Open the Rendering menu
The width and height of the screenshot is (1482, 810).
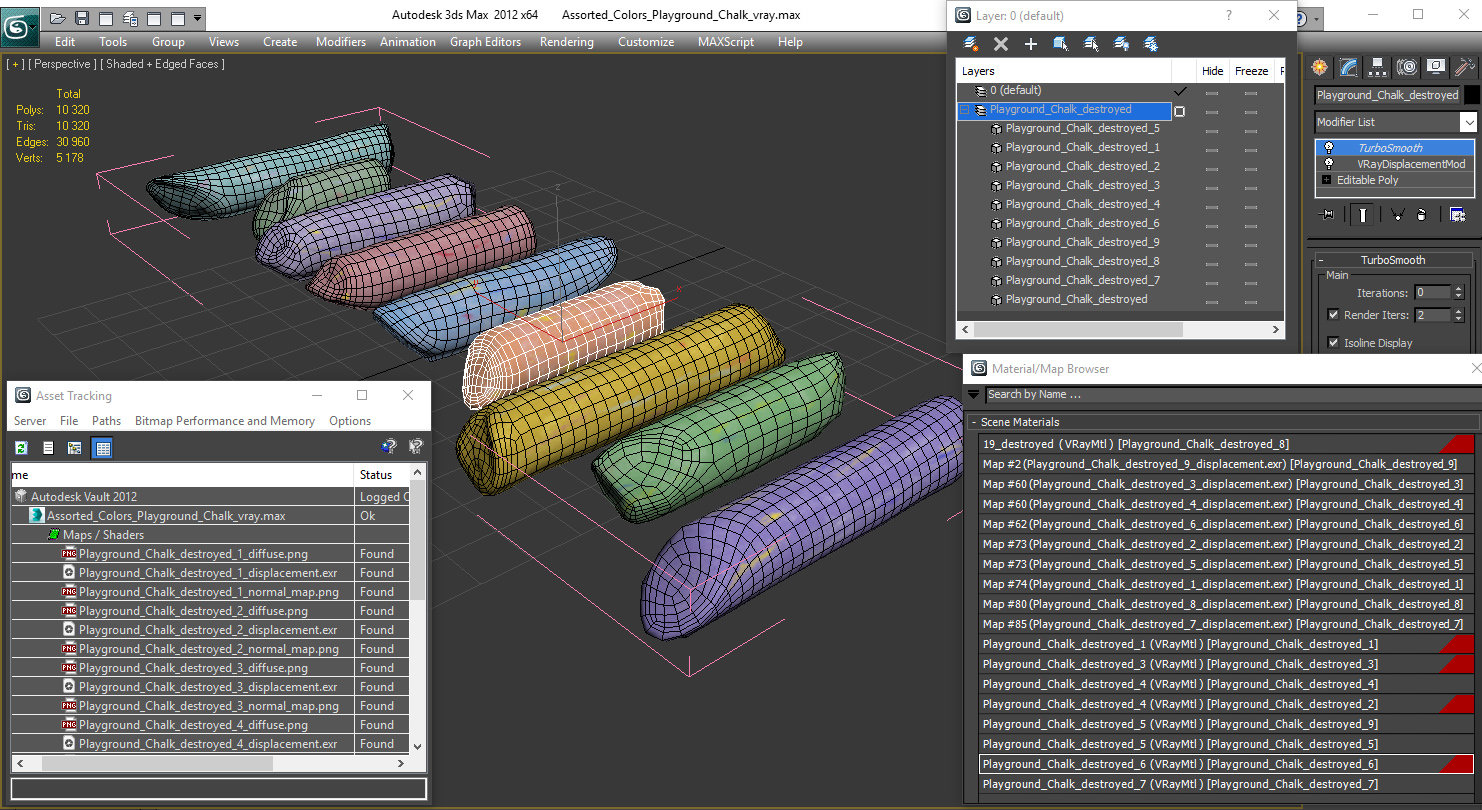tap(566, 42)
